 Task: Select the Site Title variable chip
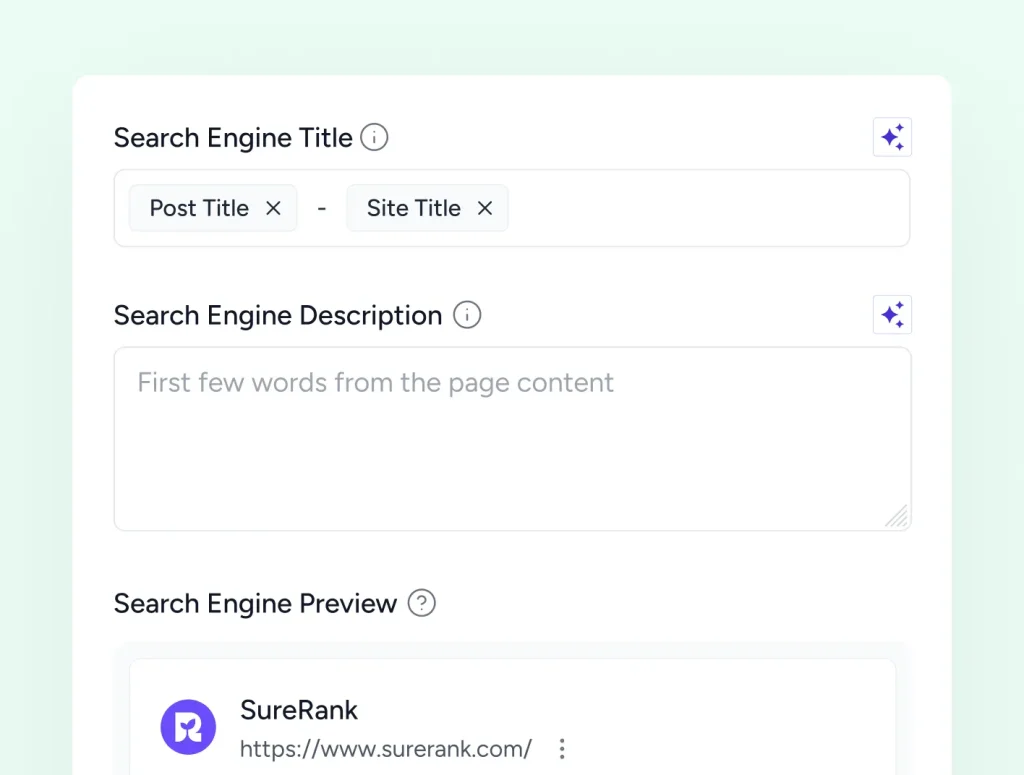click(413, 208)
